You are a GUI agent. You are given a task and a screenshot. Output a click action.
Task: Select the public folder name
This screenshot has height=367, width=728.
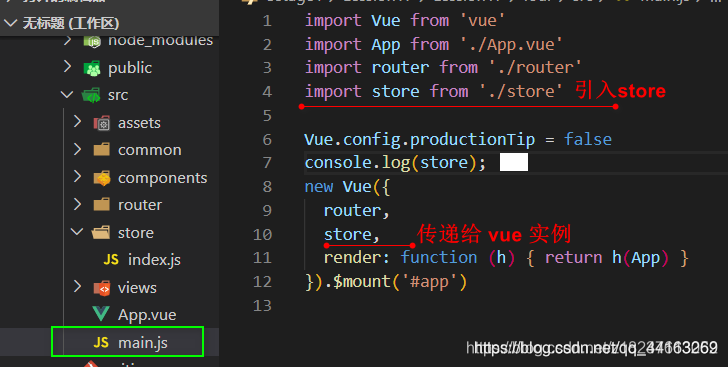pyautogui.click(x=130, y=68)
